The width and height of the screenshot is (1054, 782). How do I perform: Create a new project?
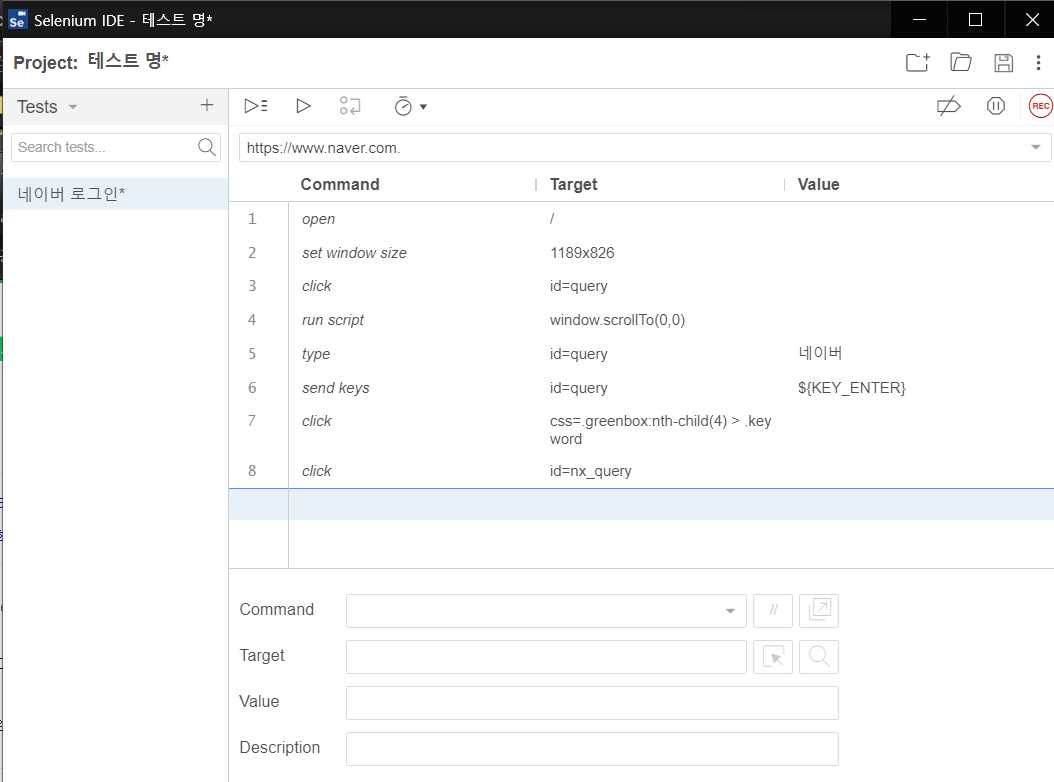coord(917,62)
